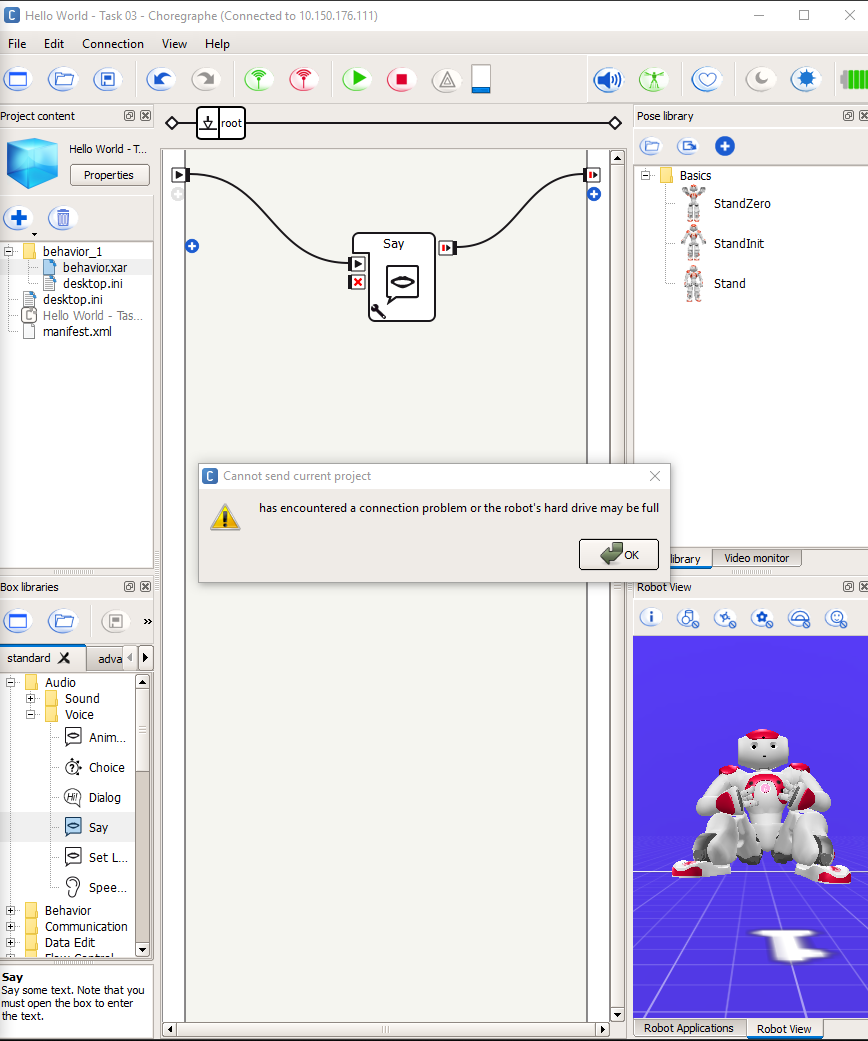This screenshot has height=1041, width=868.
Task: Close the Project content panel
Action: (x=145, y=116)
